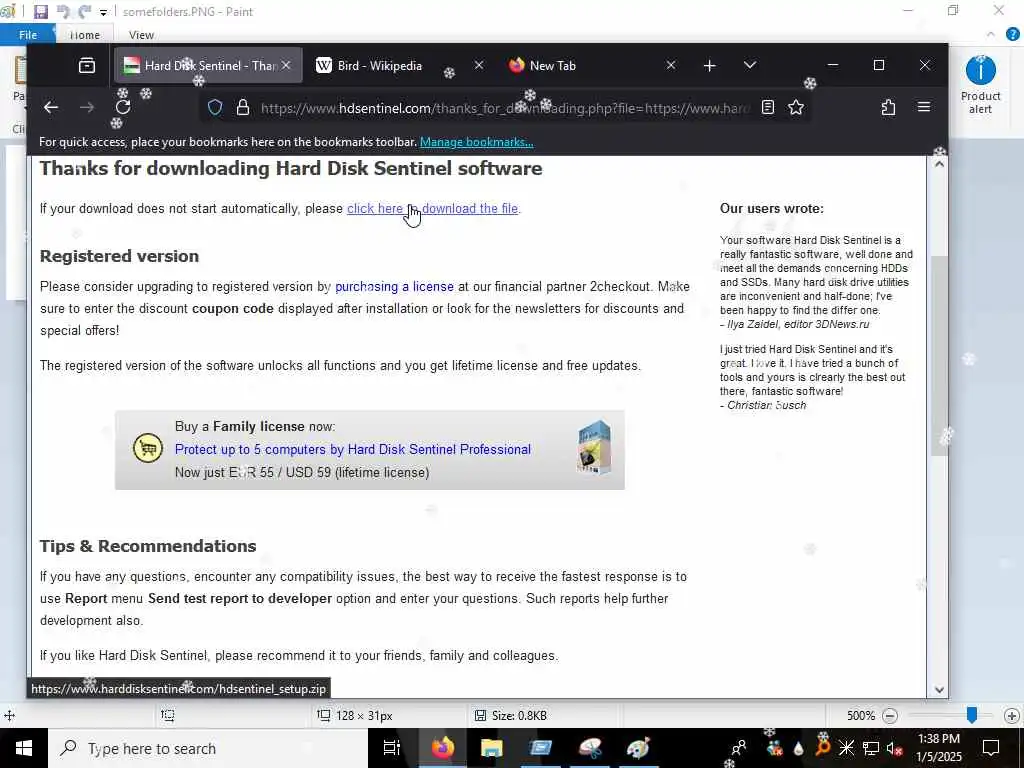Viewport: 1024px width, 768px height.
Task: Click the 500% zoom level text
Action: click(861, 716)
